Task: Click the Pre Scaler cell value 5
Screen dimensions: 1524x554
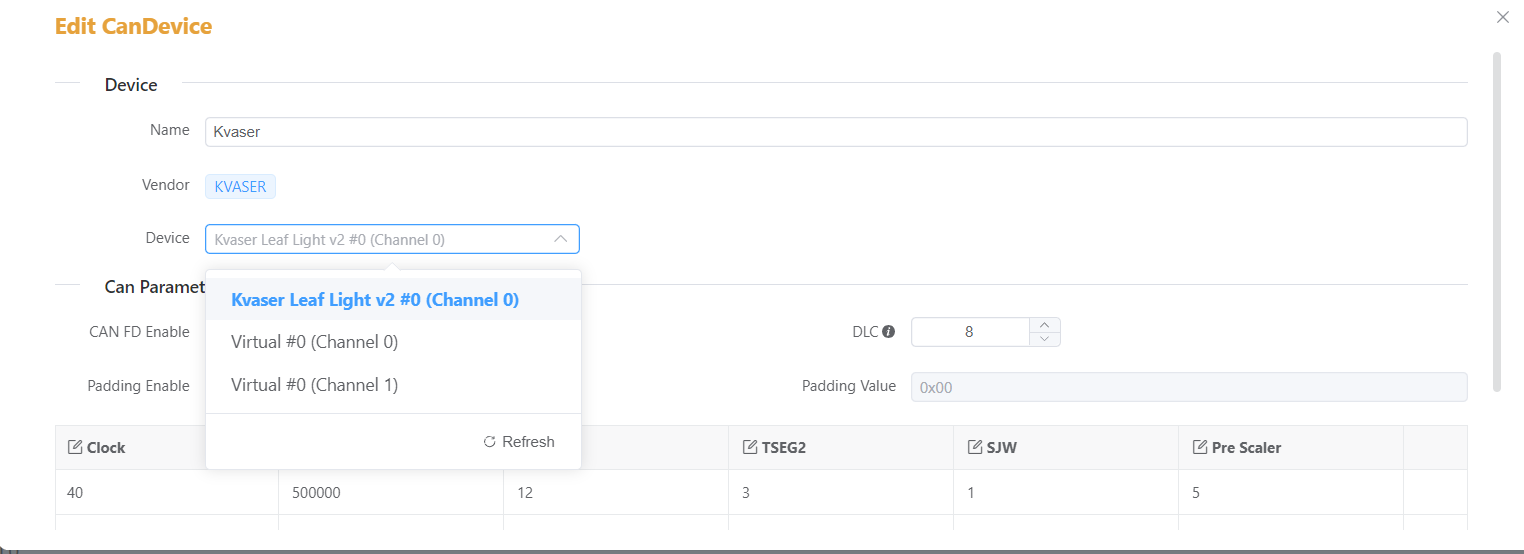Action: [1197, 493]
